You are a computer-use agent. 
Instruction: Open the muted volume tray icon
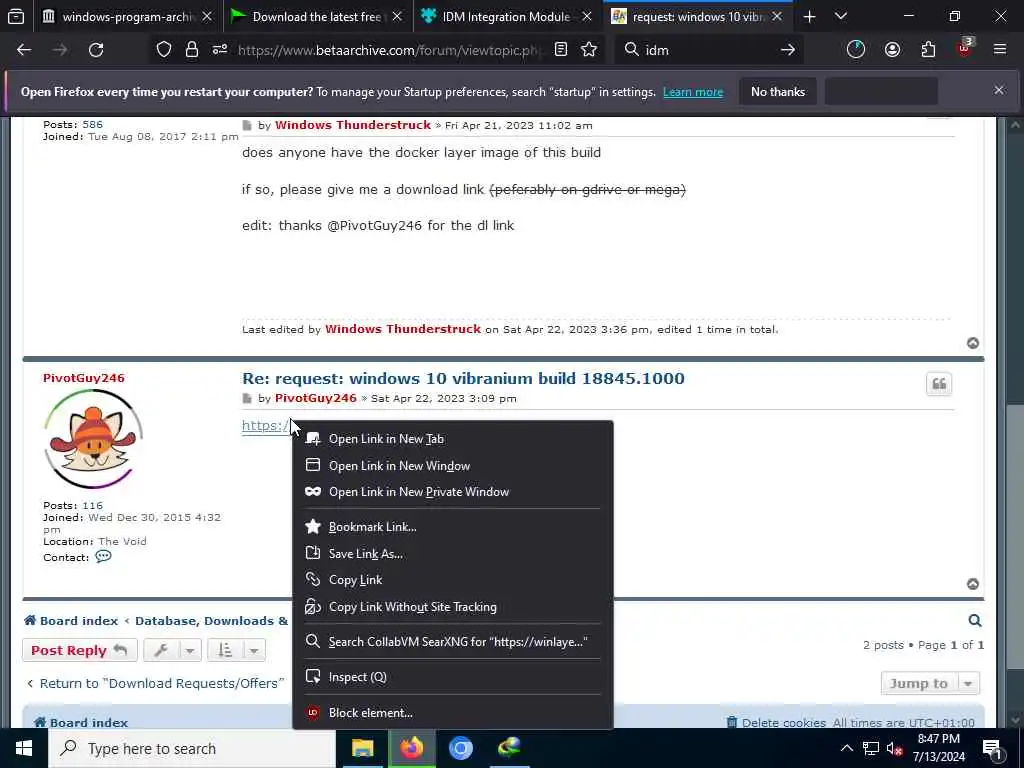[895, 748]
